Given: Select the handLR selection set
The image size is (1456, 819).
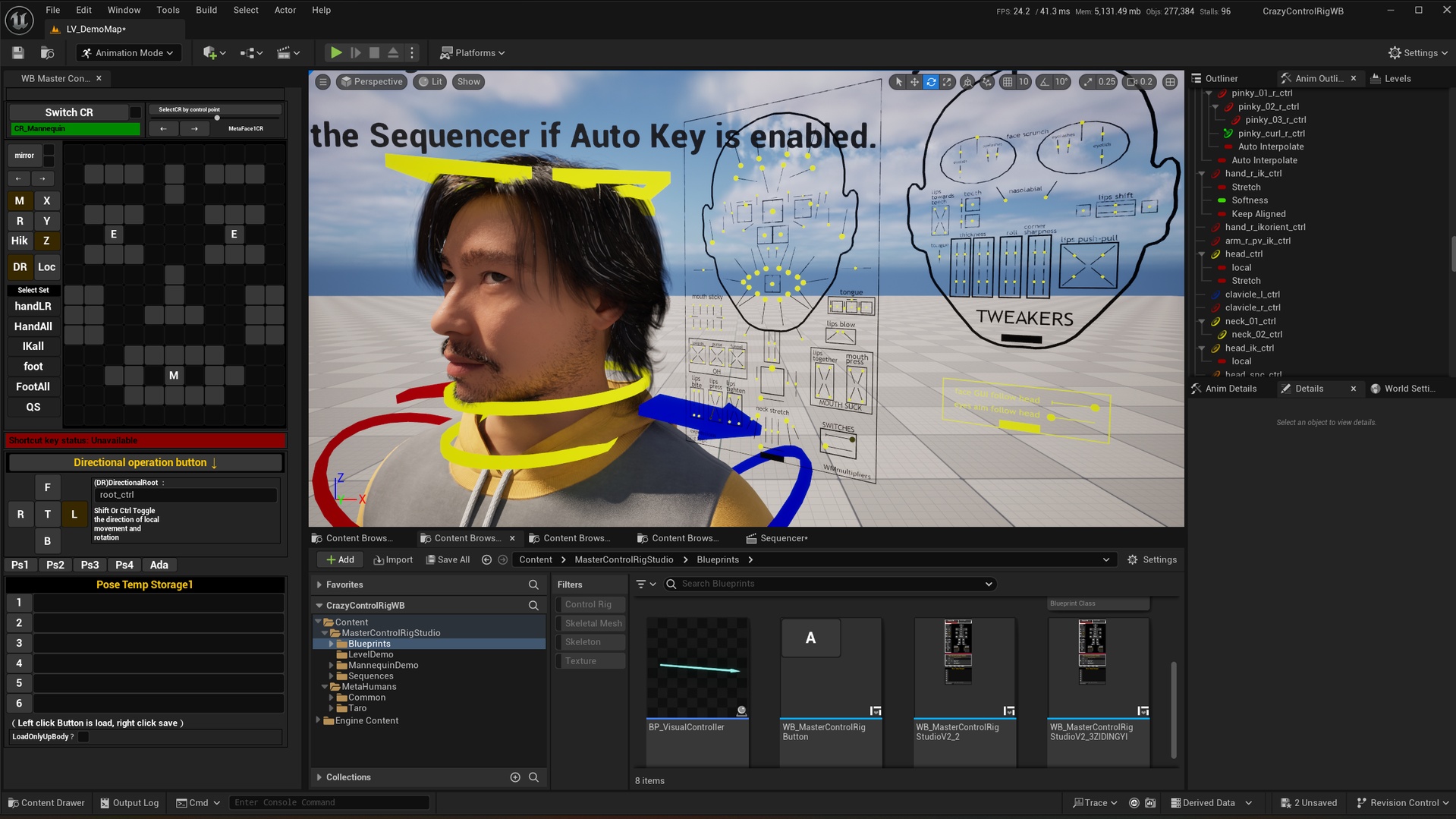Looking at the screenshot, I should click(33, 307).
